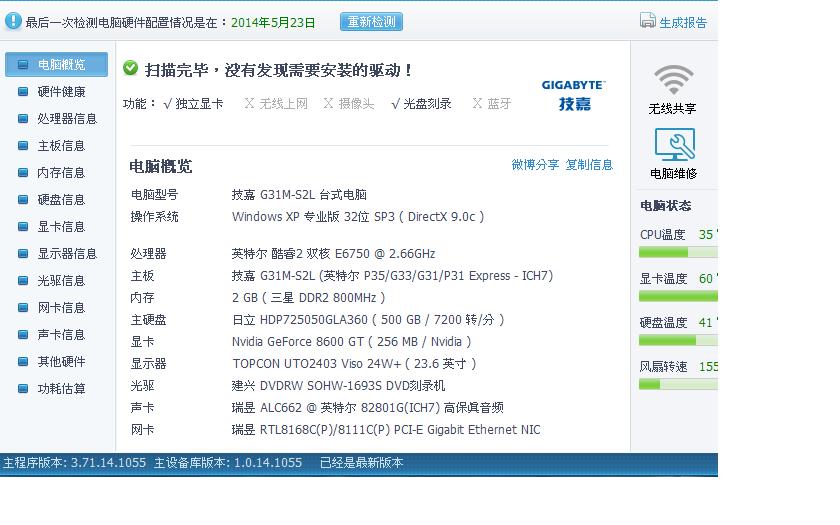Click the 日立 HDP725050GLA360 hard disk text

click(x=368, y=320)
